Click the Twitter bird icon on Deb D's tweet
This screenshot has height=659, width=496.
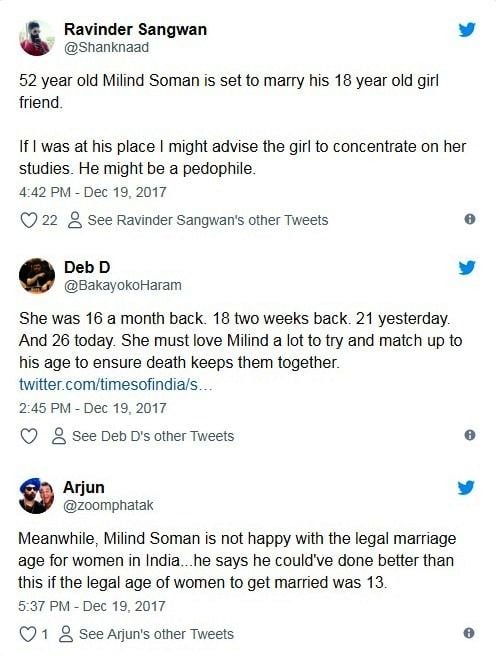pos(467,267)
